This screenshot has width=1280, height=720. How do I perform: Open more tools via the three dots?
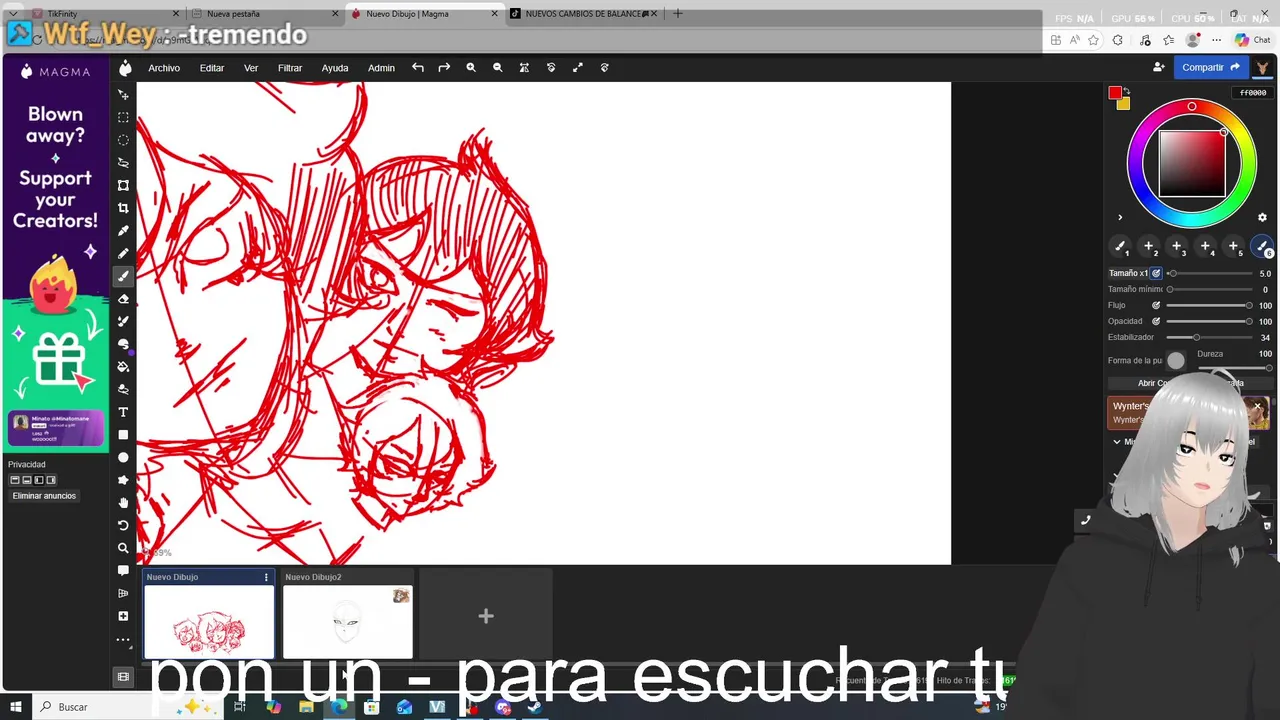tap(123, 639)
